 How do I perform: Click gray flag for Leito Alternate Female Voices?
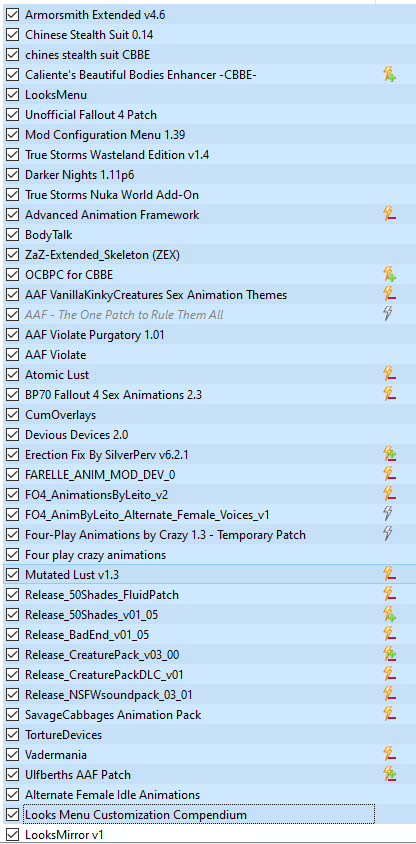[387, 515]
